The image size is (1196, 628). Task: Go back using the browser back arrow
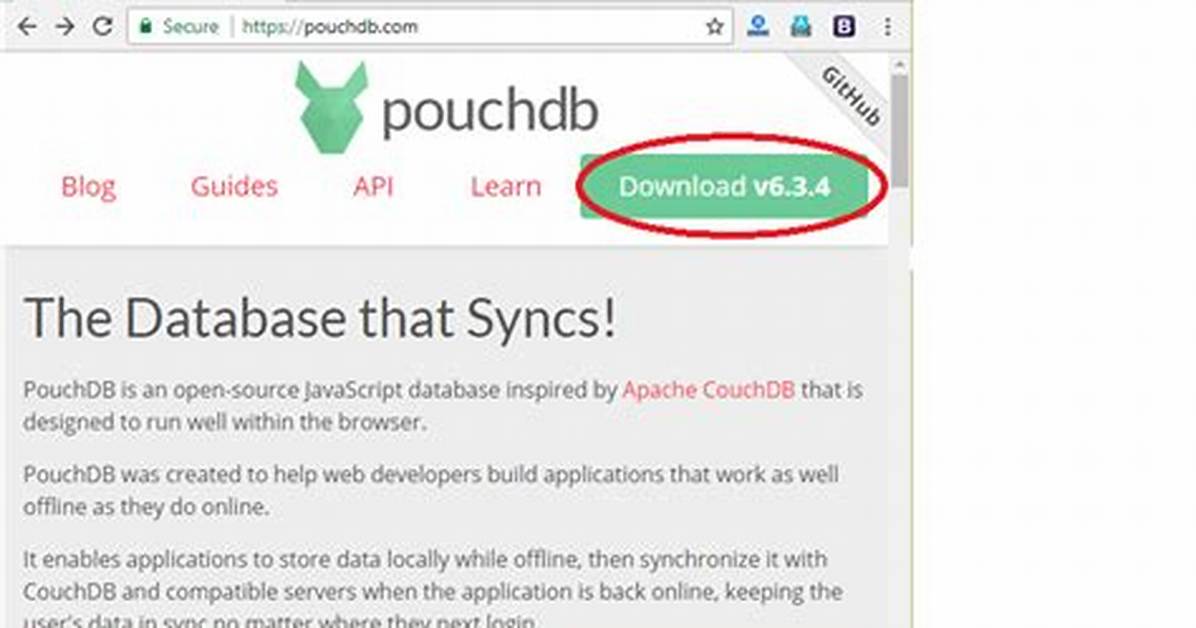tap(27, 27)
